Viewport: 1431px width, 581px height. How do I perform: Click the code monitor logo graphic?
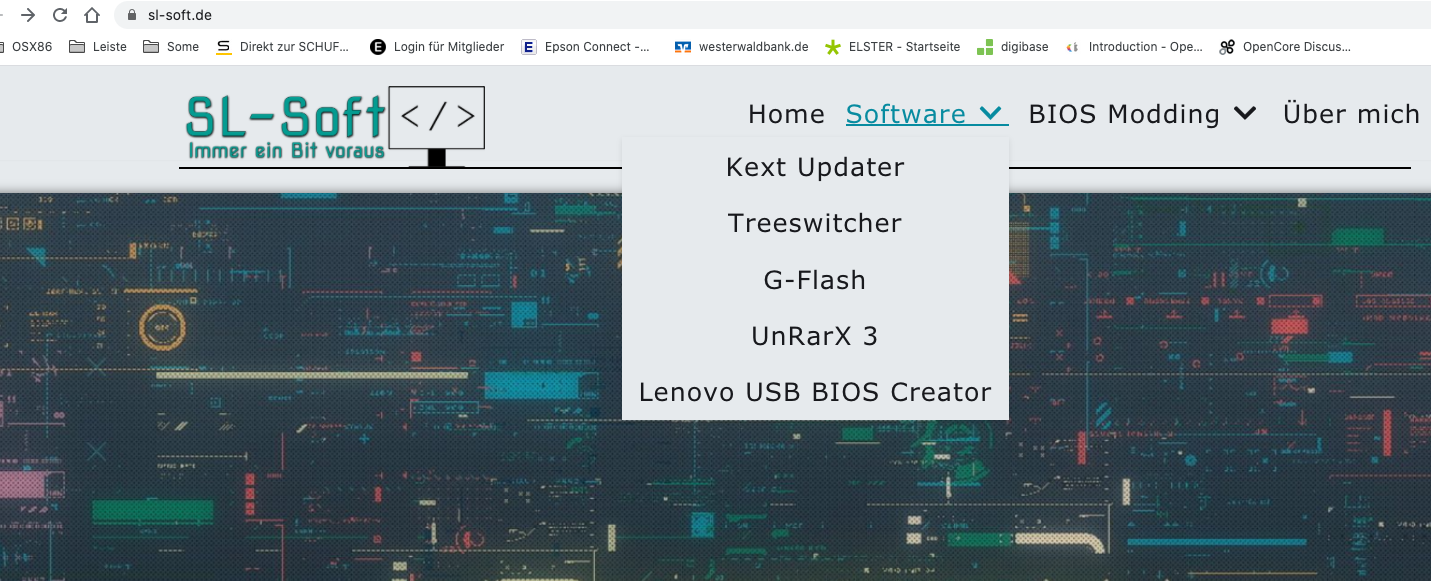436,125
